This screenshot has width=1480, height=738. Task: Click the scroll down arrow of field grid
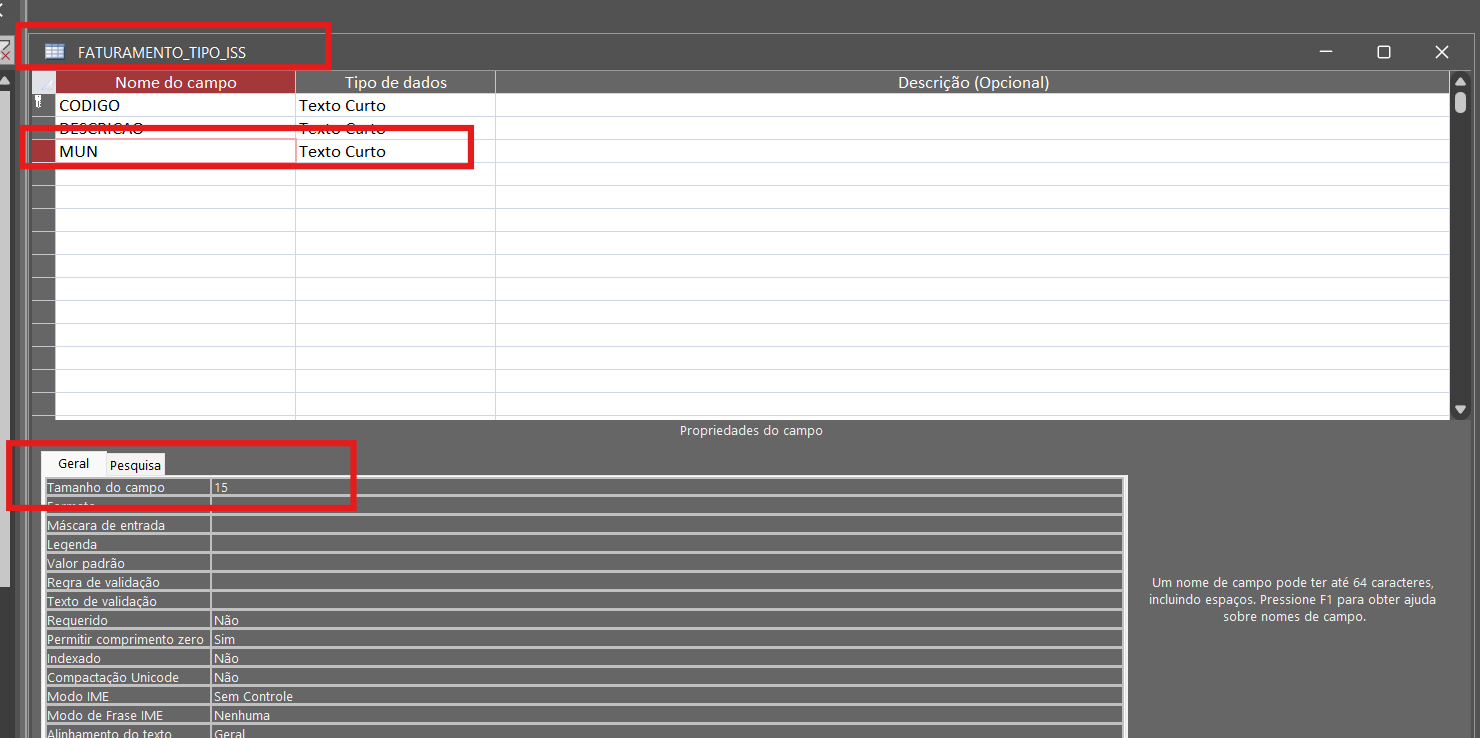(1460, 409)
